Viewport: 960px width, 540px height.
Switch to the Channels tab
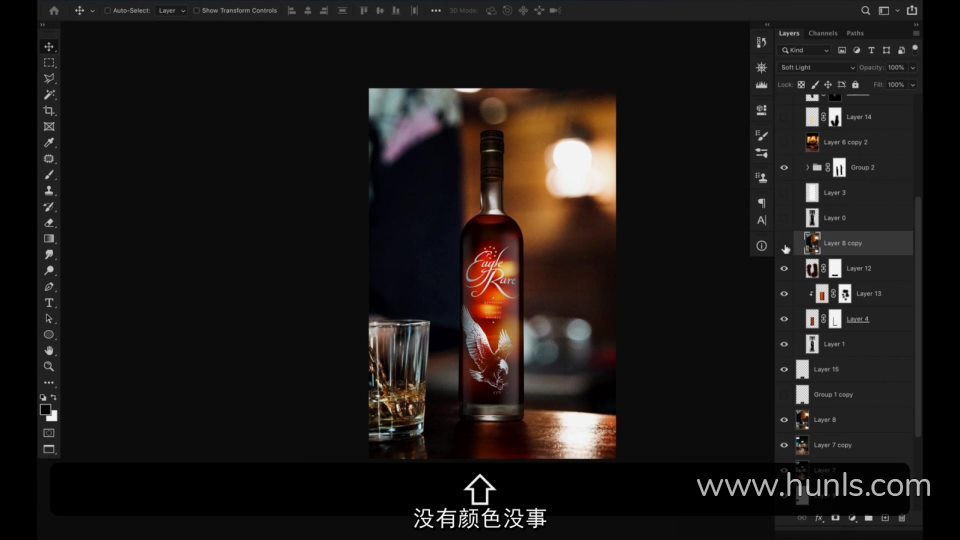822,33
